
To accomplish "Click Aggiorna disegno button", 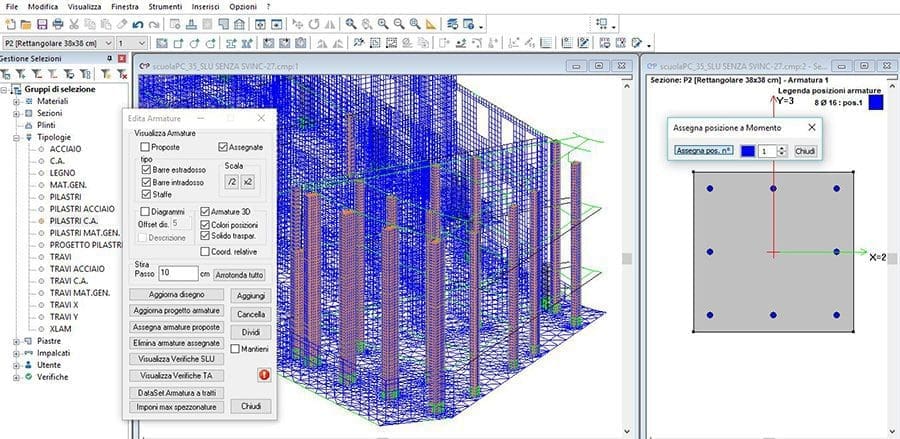I will click(x=177, y=294).
